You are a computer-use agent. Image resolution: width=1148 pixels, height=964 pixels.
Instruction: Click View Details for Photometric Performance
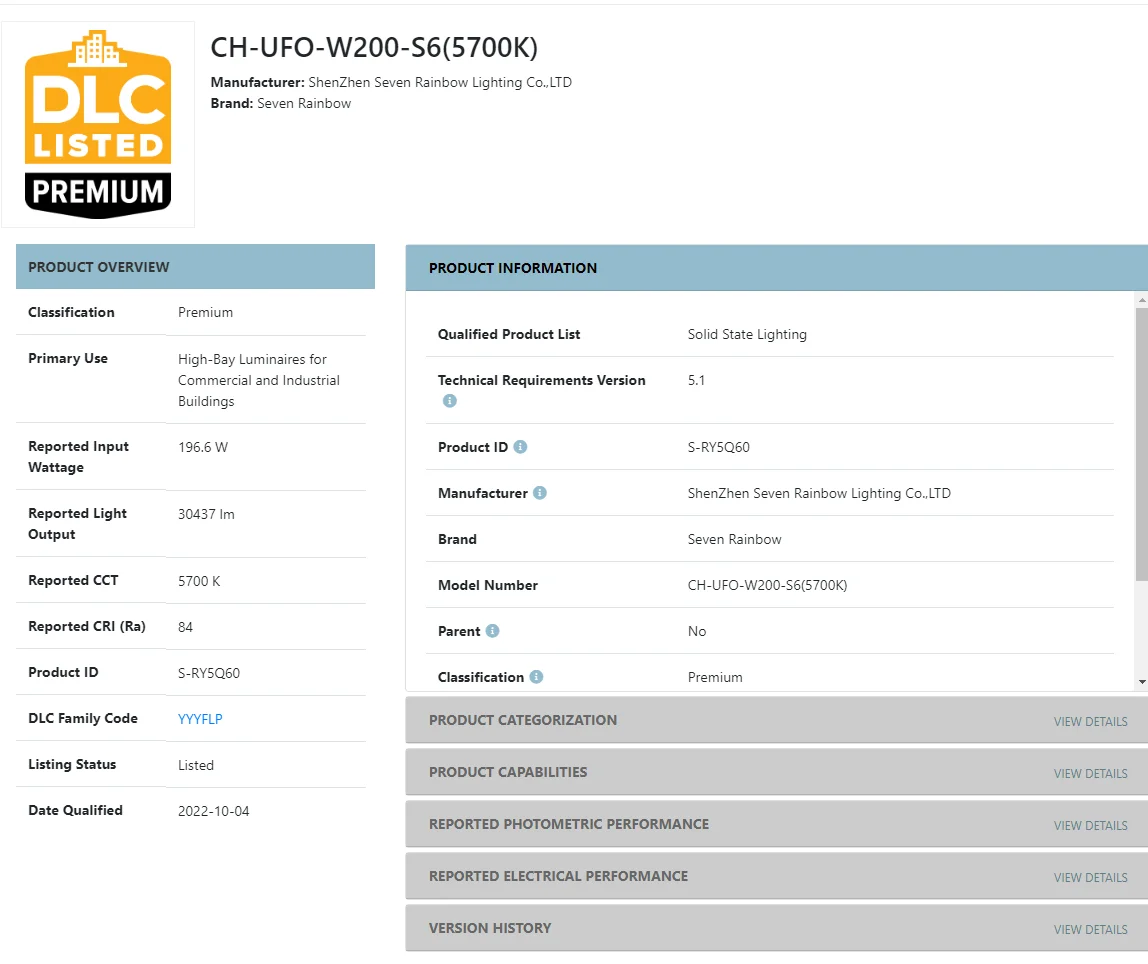pos(1090,825)
